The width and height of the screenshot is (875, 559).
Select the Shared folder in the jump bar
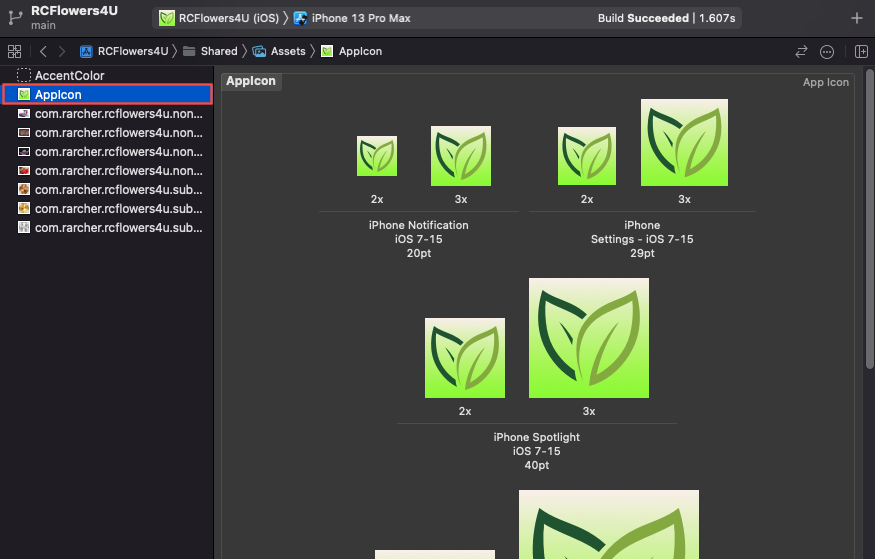210,51
